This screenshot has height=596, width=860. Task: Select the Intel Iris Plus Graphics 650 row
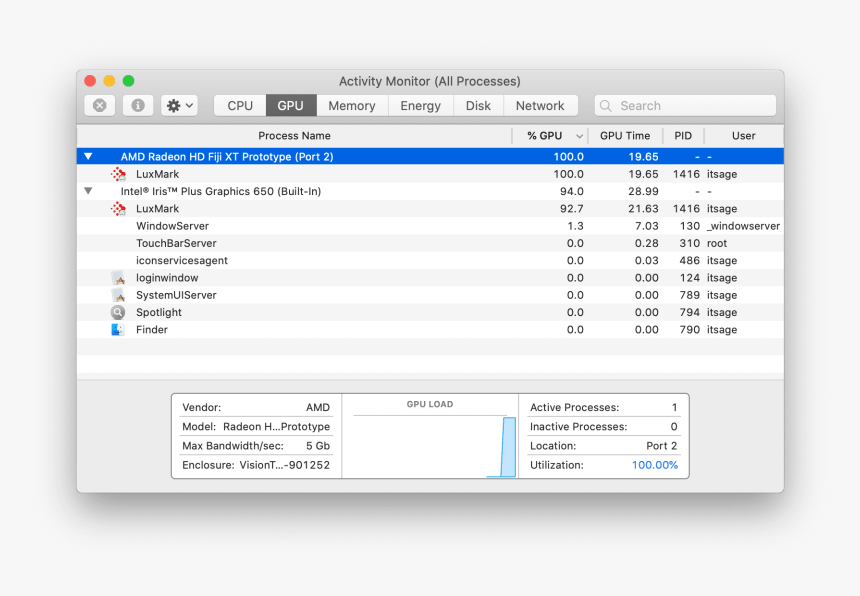click(430, 191)
